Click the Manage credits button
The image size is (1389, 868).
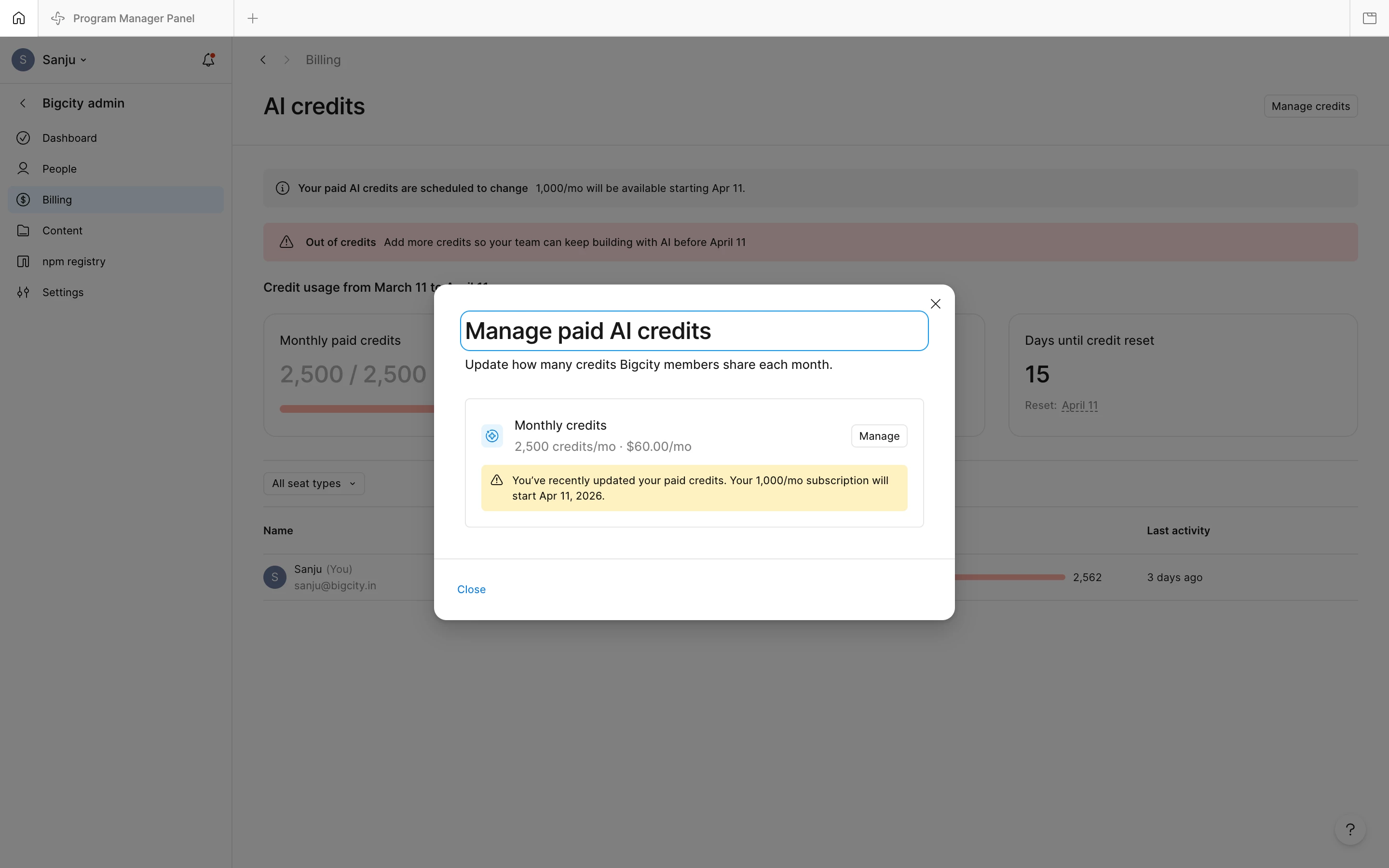(1310, 106)
